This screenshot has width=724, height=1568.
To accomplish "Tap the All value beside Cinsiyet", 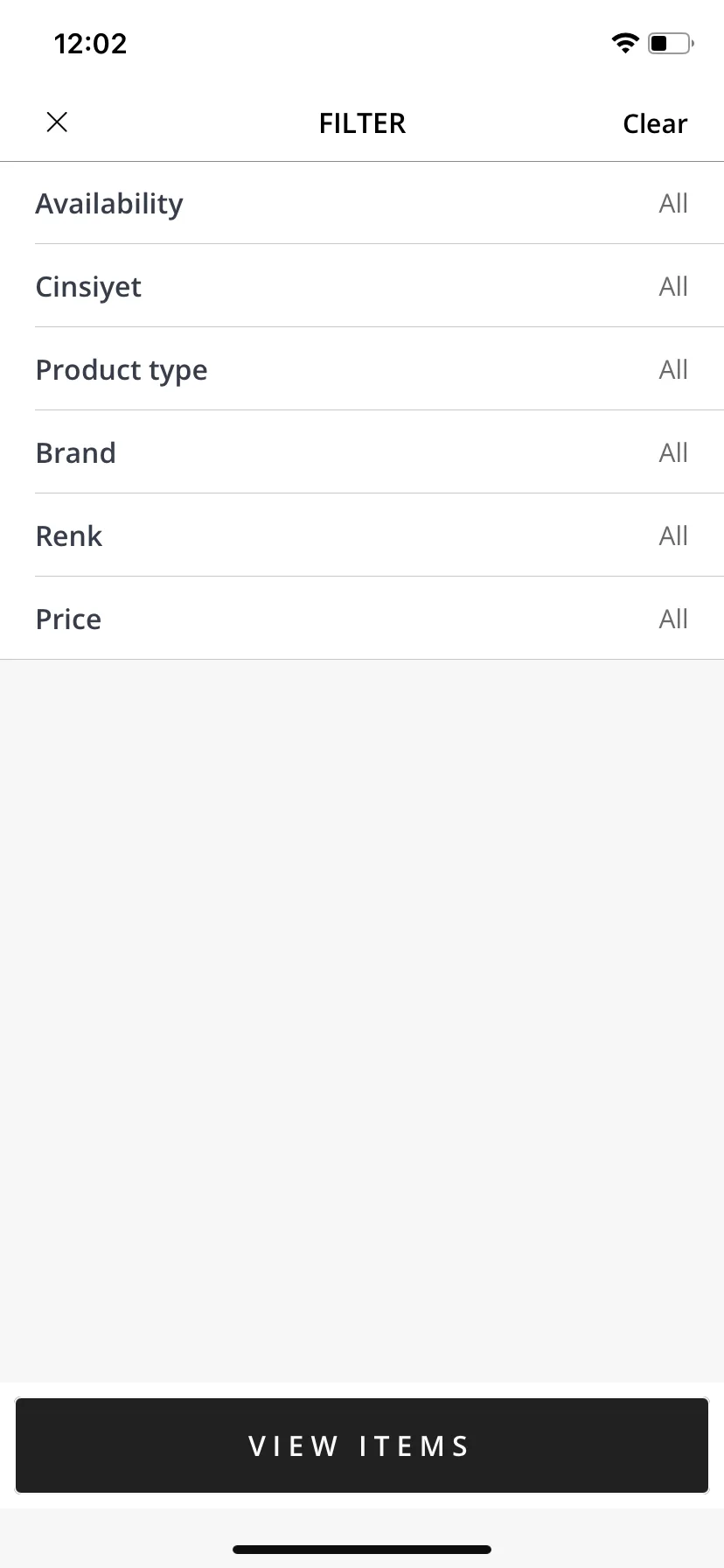I will tap(673, 286).
